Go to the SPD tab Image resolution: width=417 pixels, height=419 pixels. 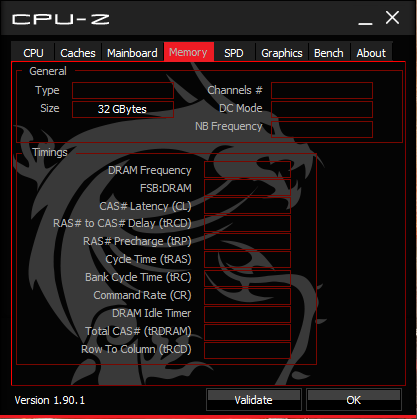click(x=234, y=52)
